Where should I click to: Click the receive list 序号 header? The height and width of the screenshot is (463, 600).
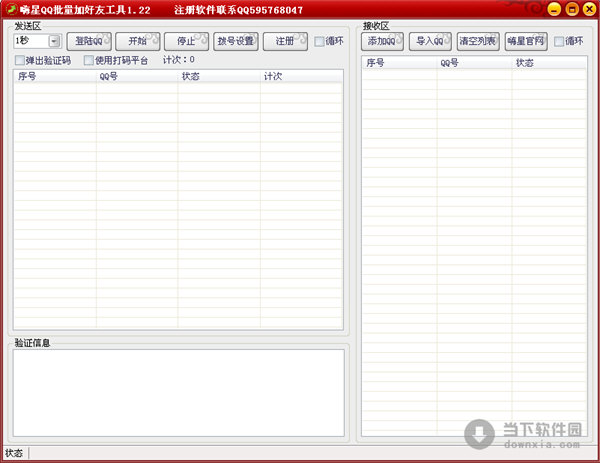click(399, 63)
